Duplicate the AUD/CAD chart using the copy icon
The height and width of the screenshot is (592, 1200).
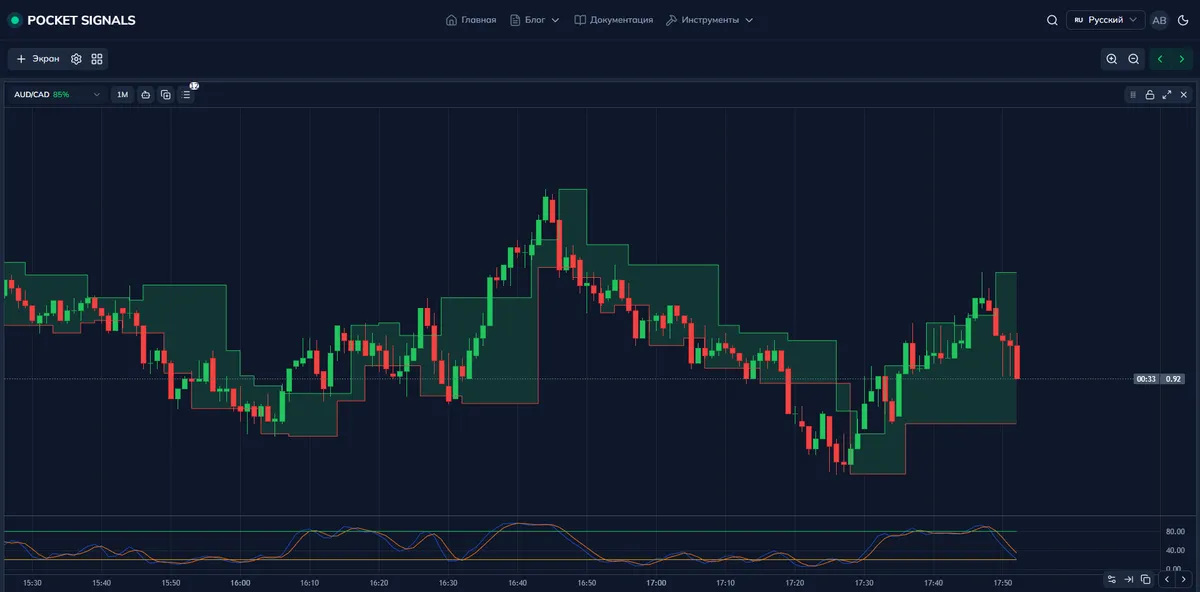[165, 94]
